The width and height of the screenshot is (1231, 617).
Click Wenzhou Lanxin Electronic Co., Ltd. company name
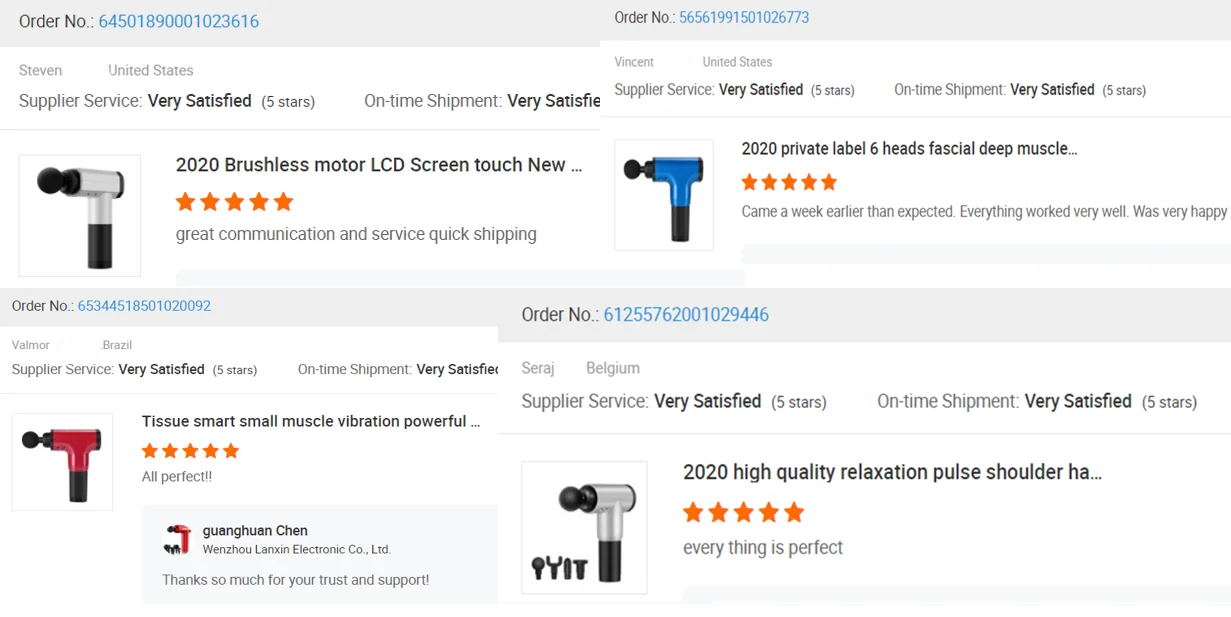point(296,549)
